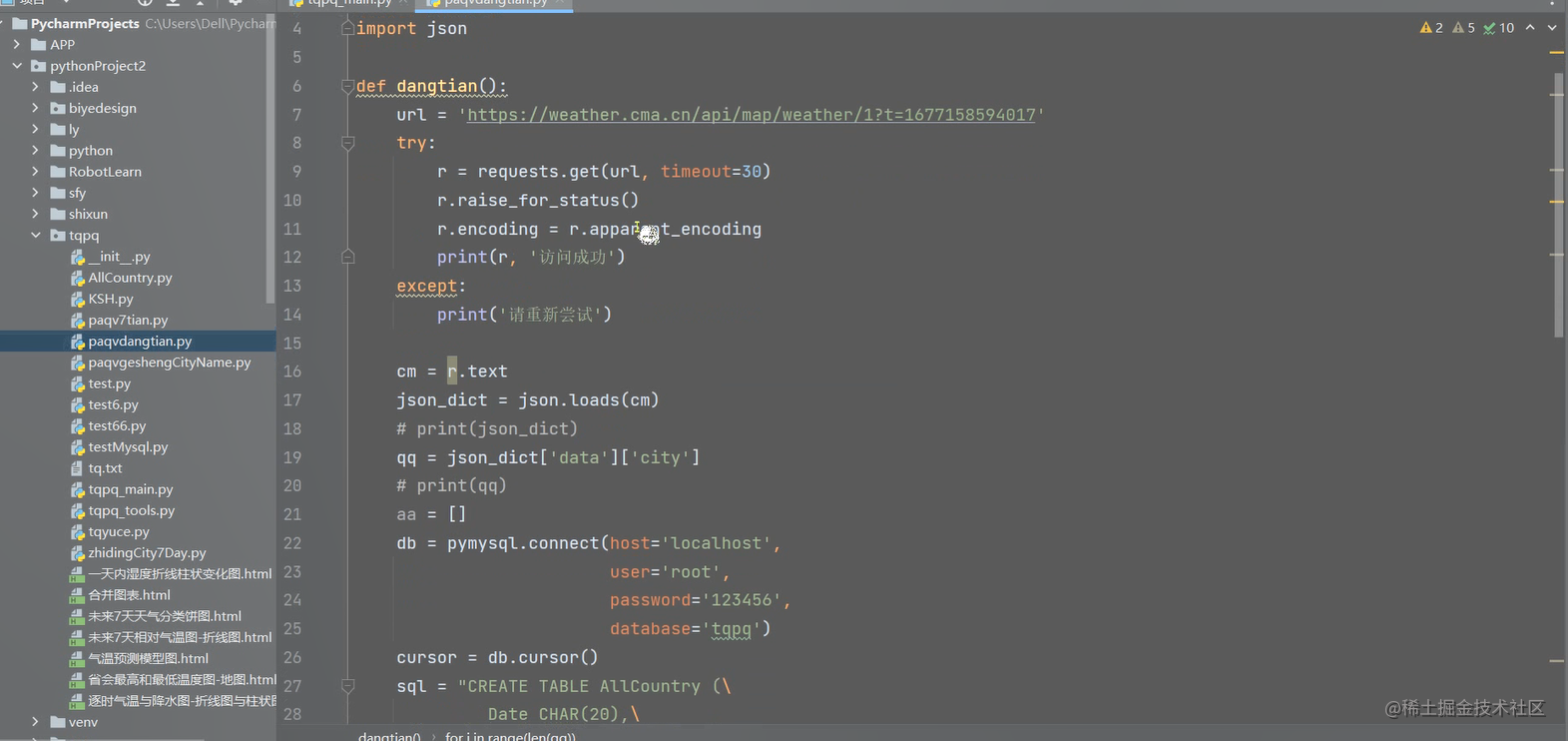Collapse the tqpq folder

(x=36, y=236)
